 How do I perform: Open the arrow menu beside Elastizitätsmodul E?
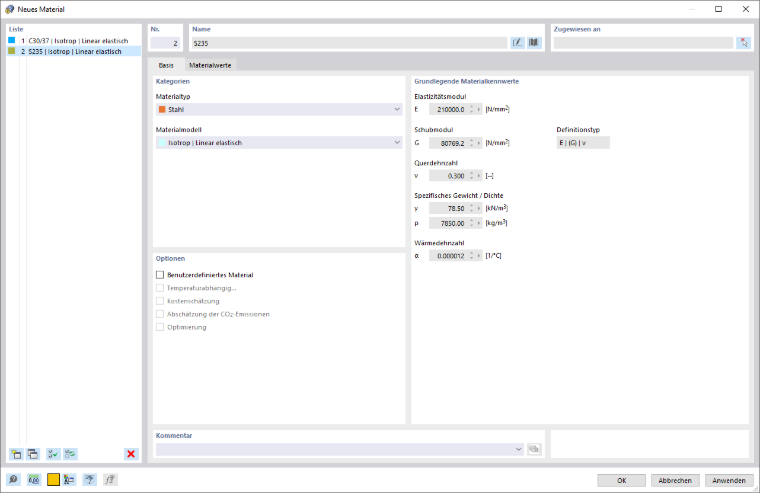[479, 110]
